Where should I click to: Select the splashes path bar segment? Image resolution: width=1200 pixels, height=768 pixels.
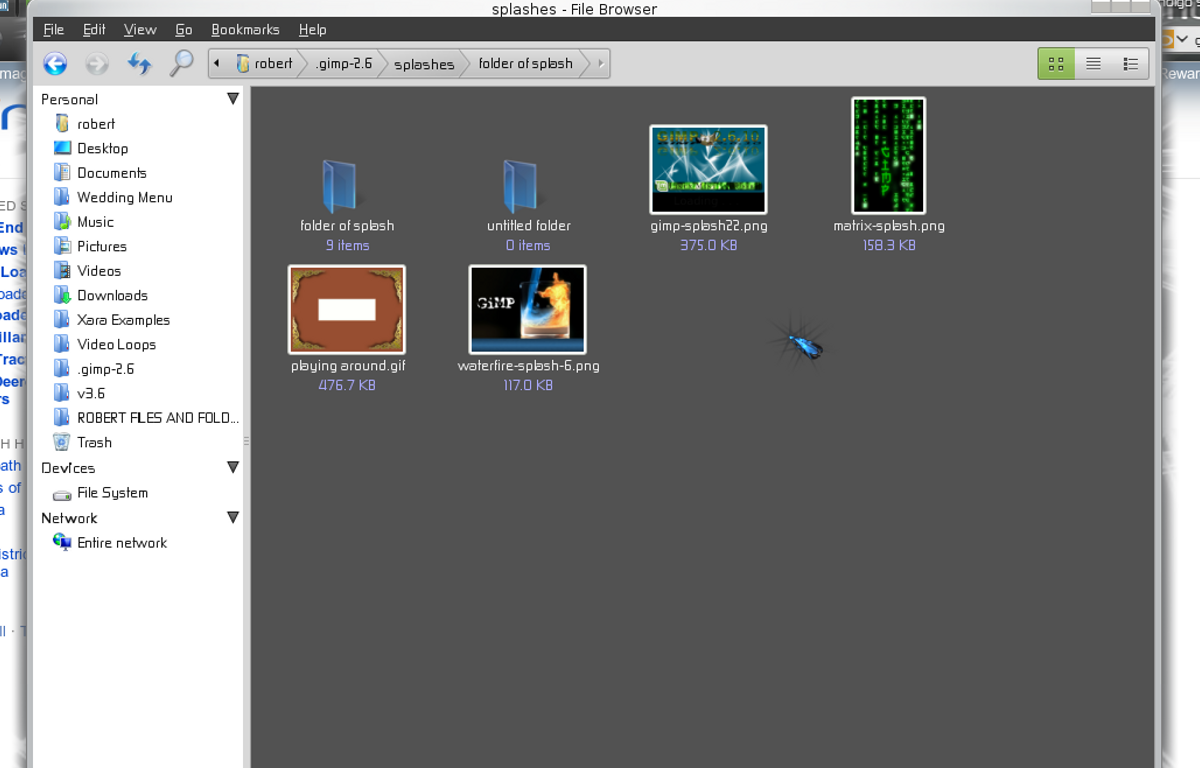coord(424,64)
